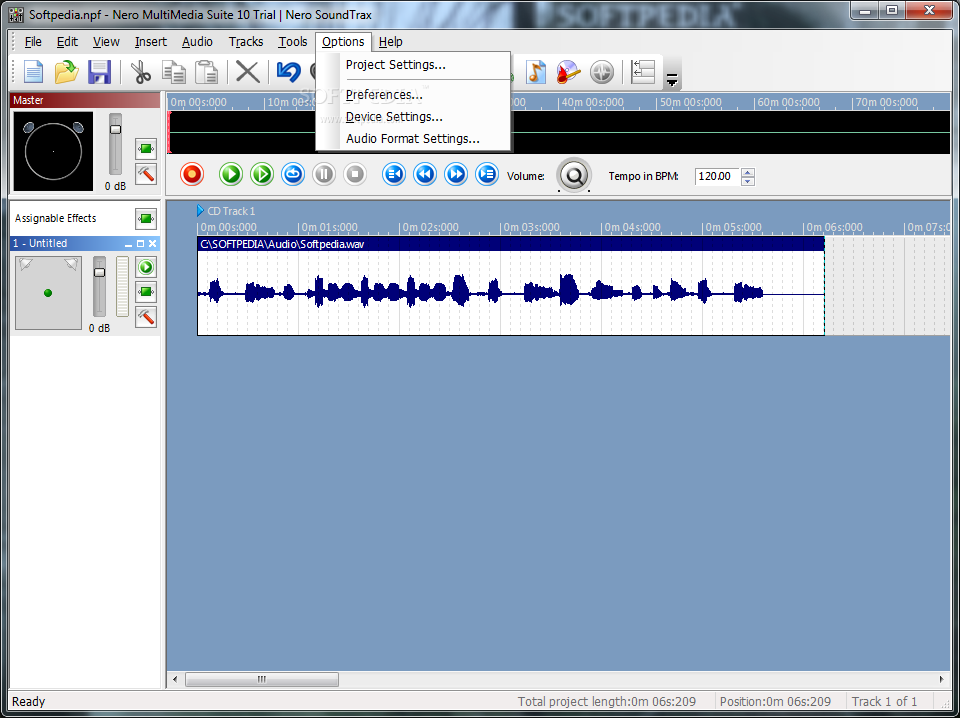Decrease tempo with the BPM down arrow
This screenshot has width=960, height=718.
pos(748,181)
